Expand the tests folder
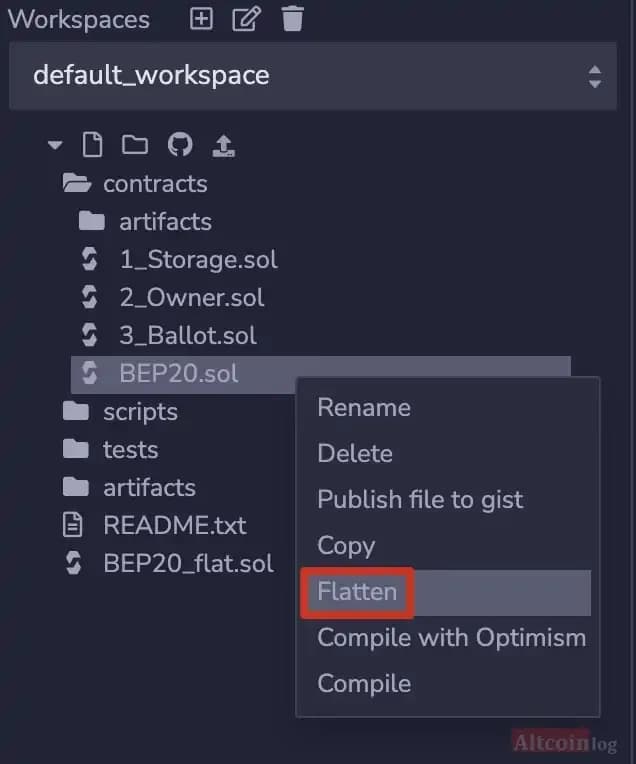Image resolution: width=636 pixels, height=764 pixels. click(x=131, y=450)
